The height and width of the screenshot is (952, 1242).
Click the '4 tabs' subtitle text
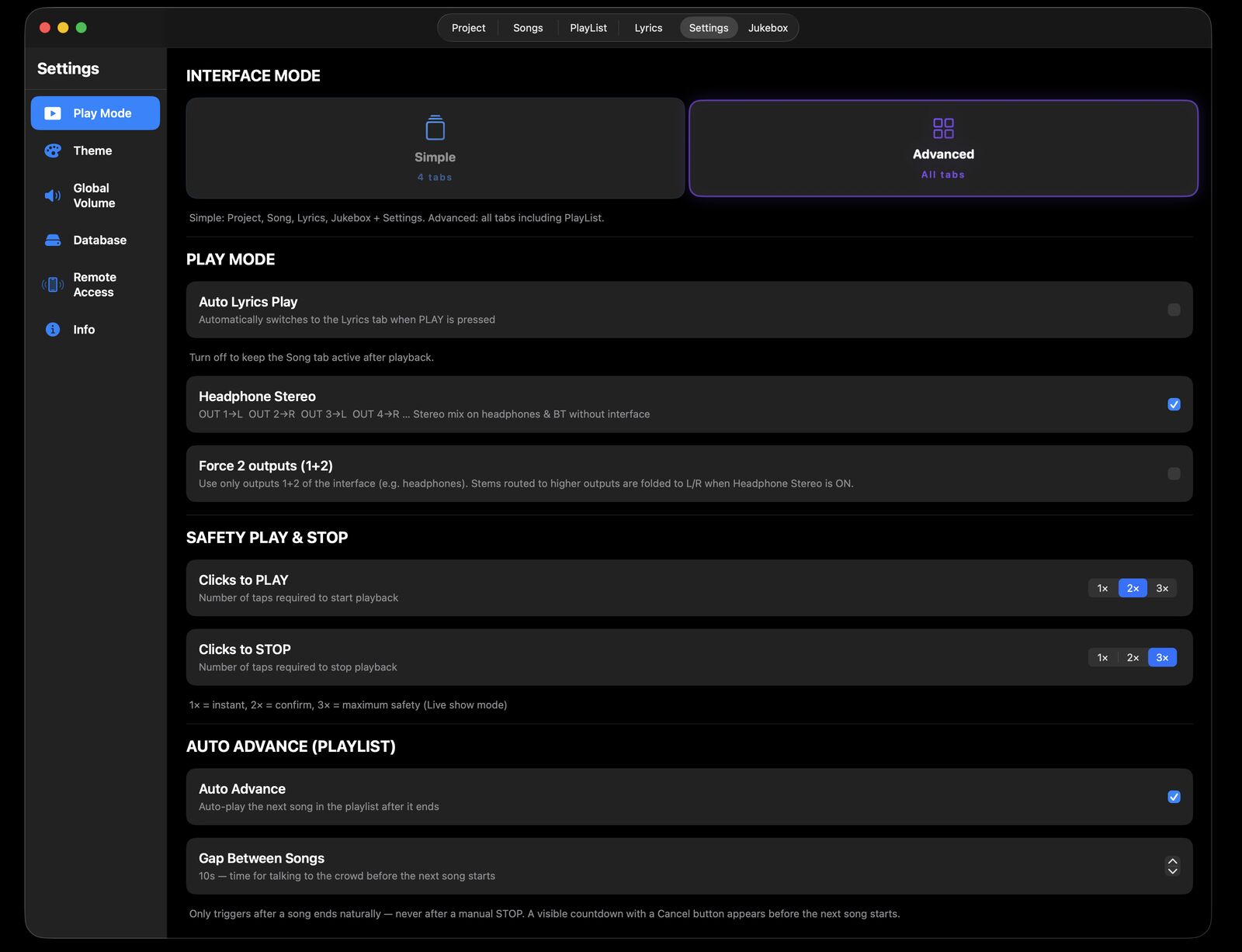point(435,178)
